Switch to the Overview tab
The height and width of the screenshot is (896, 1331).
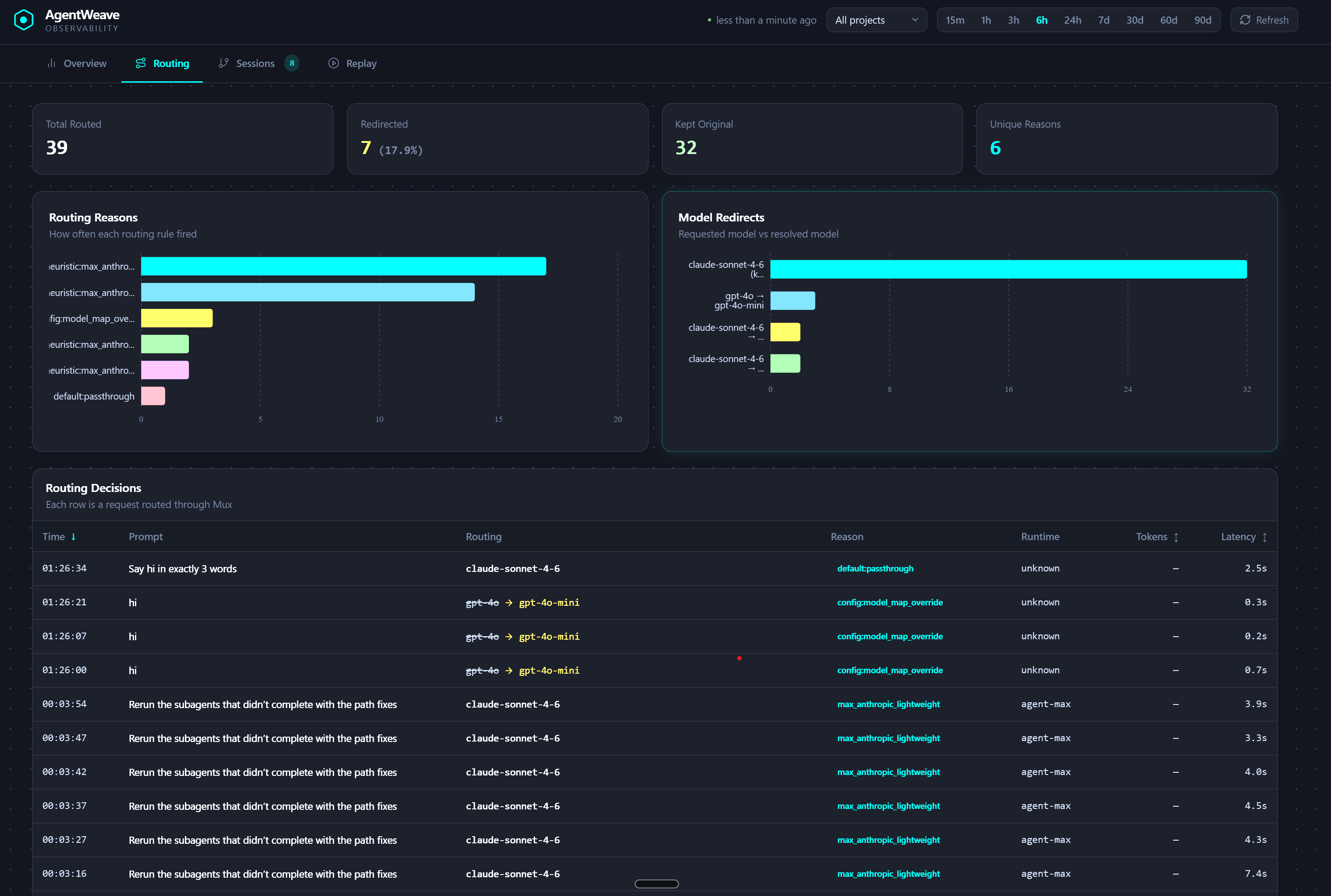pos(77,63)
